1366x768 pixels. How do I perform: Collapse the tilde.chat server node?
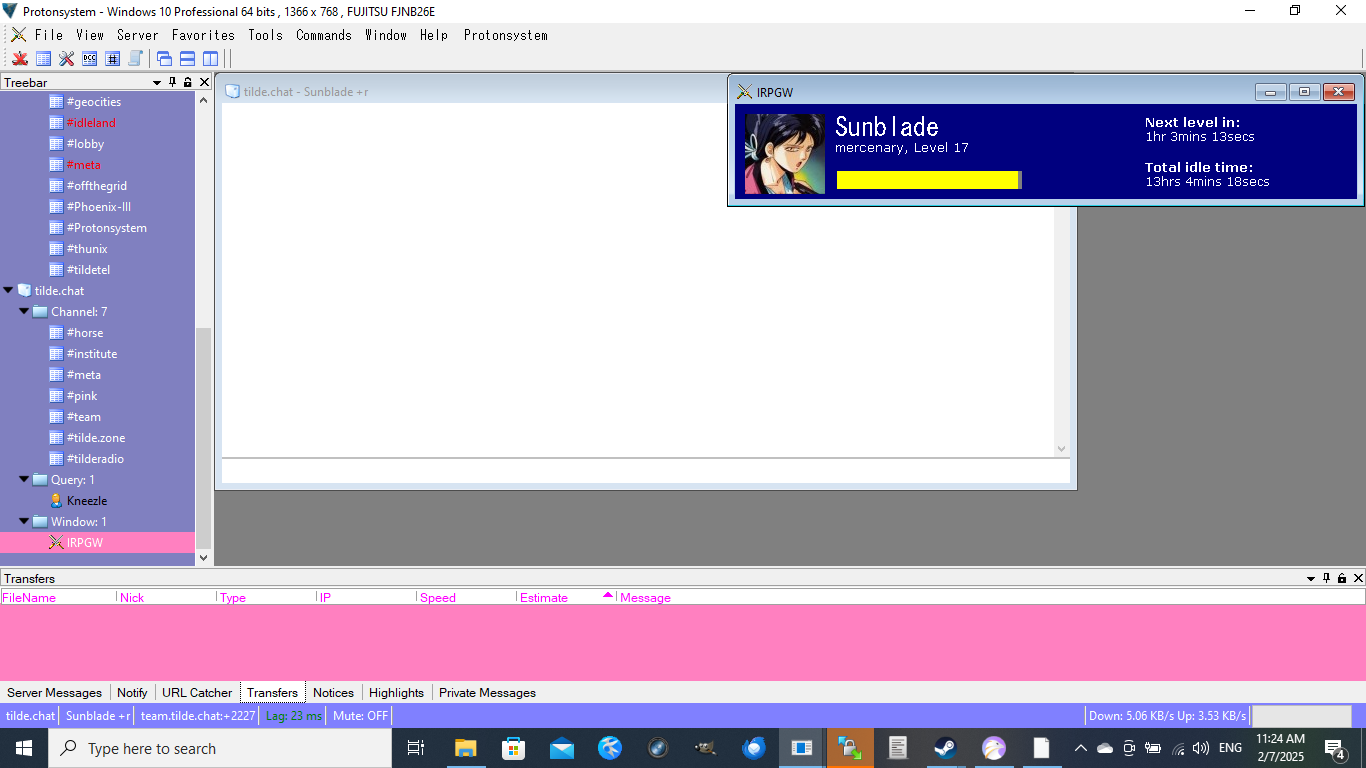8,290
